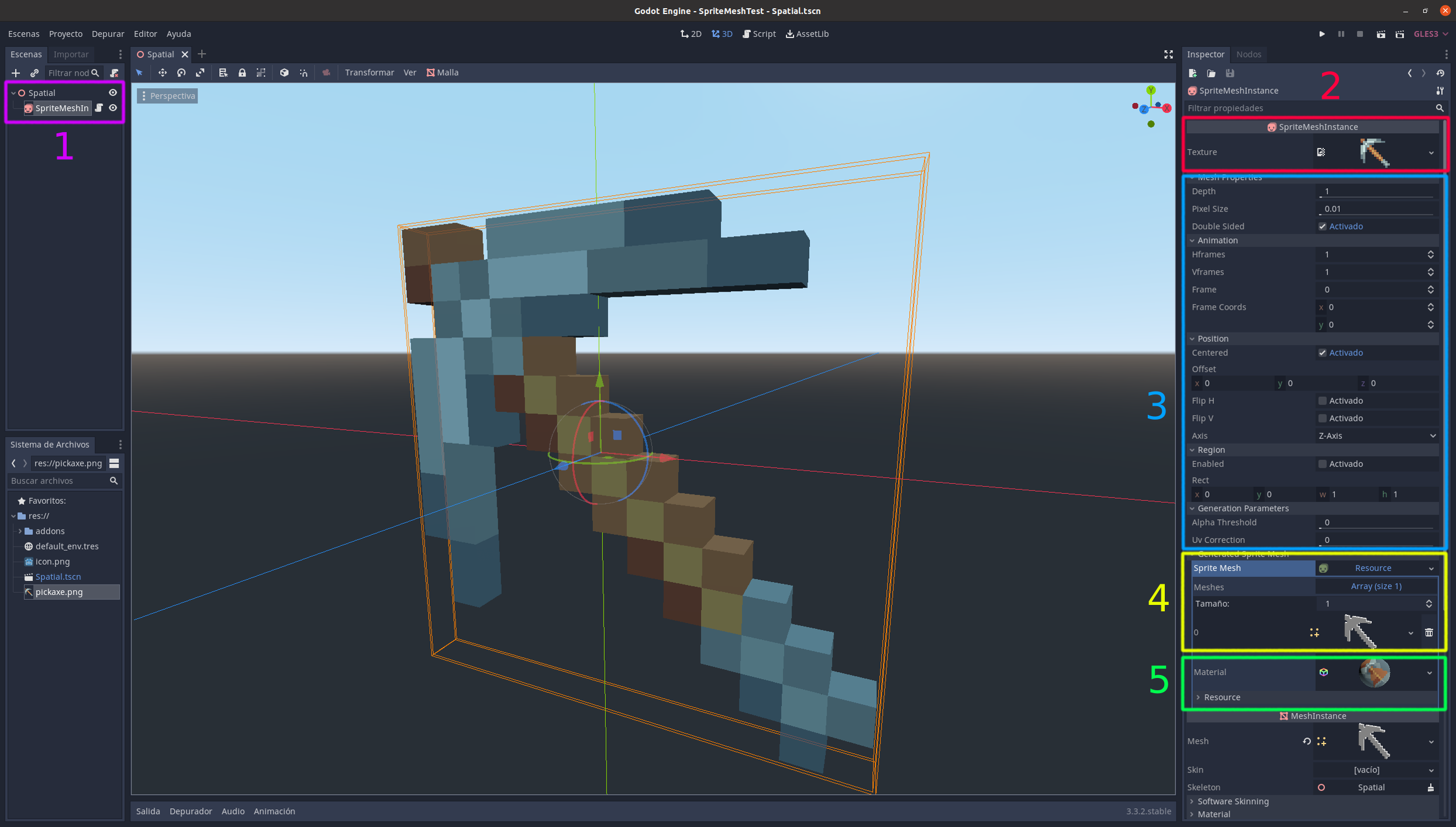Open the Axis Z-Axis dropdown
The height and width of the screenshot is (827, 1456).
coord(1376,435)
